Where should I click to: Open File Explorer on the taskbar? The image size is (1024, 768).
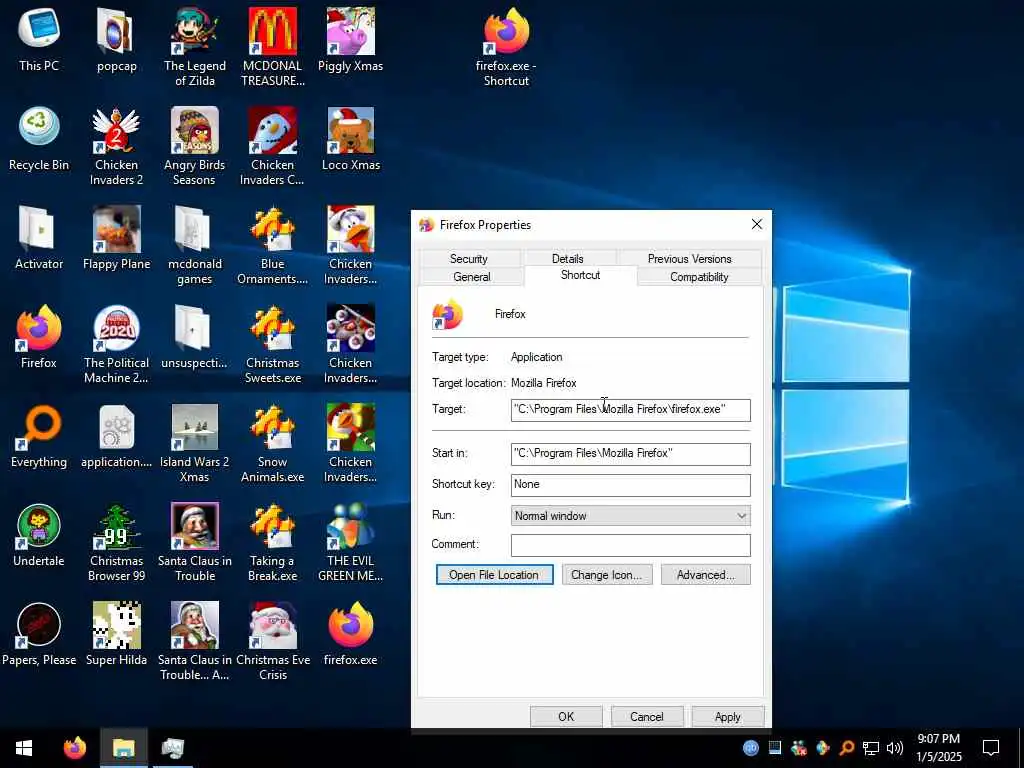click(123, 748)
